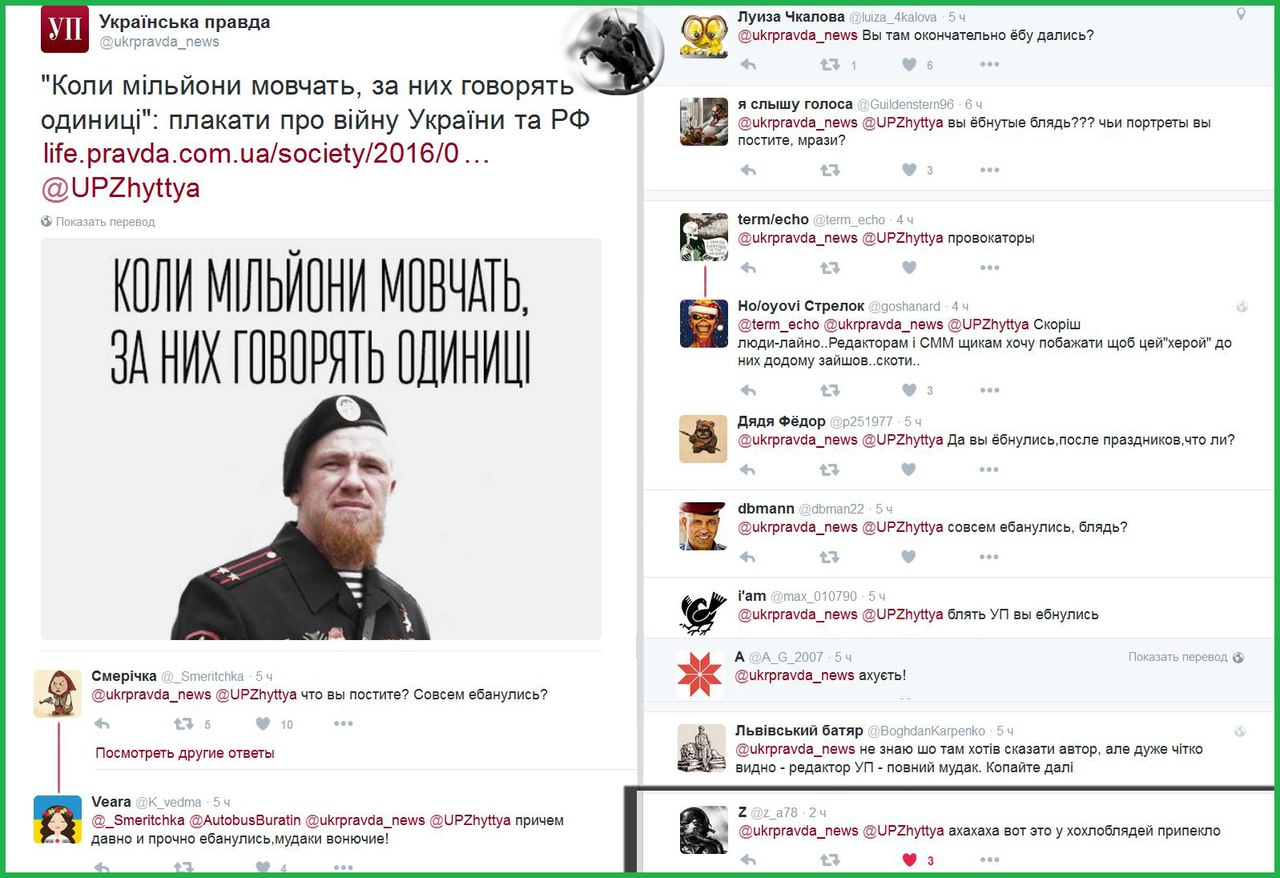Viewport: 1280px width, 878px height.
Task: Like the tweet by я слышу голоса
Action: coord(909,170)
